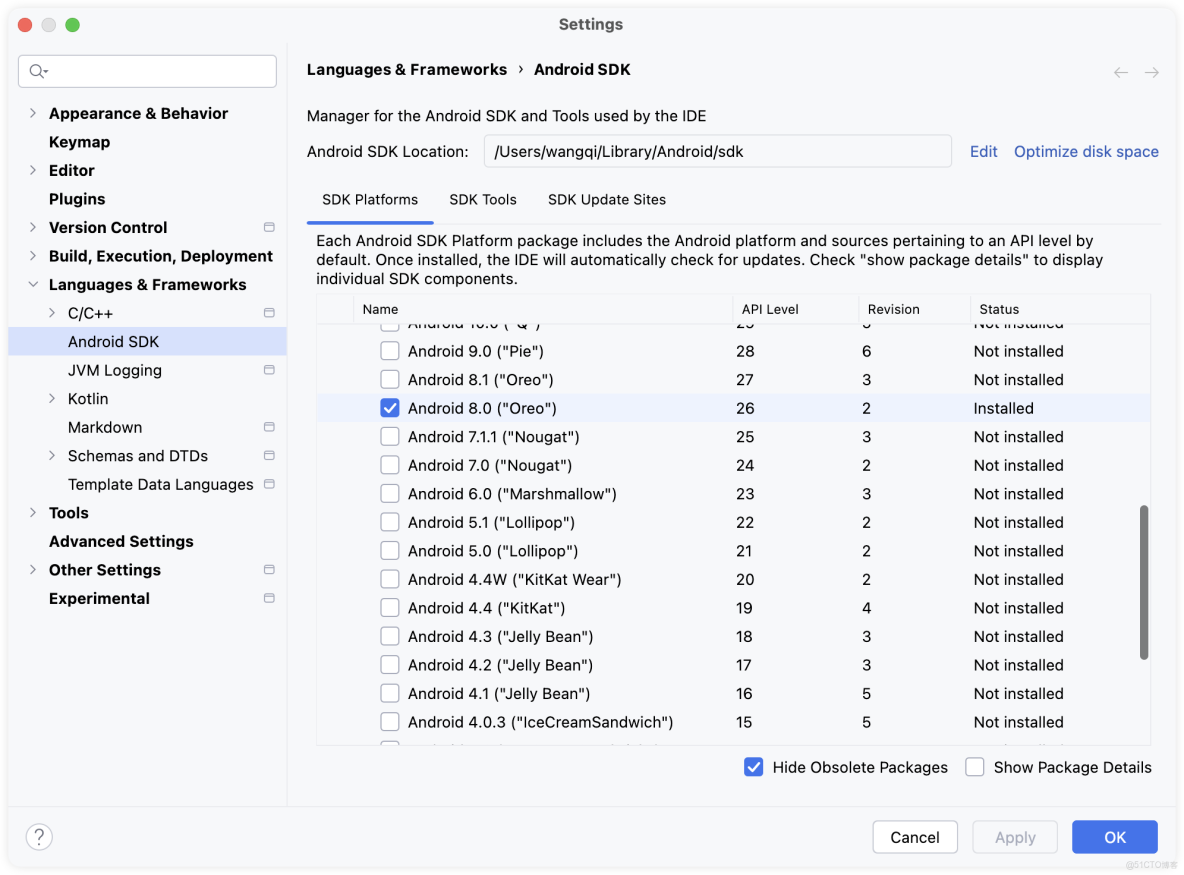Expand the Kotlin settings node

(52, 399)
